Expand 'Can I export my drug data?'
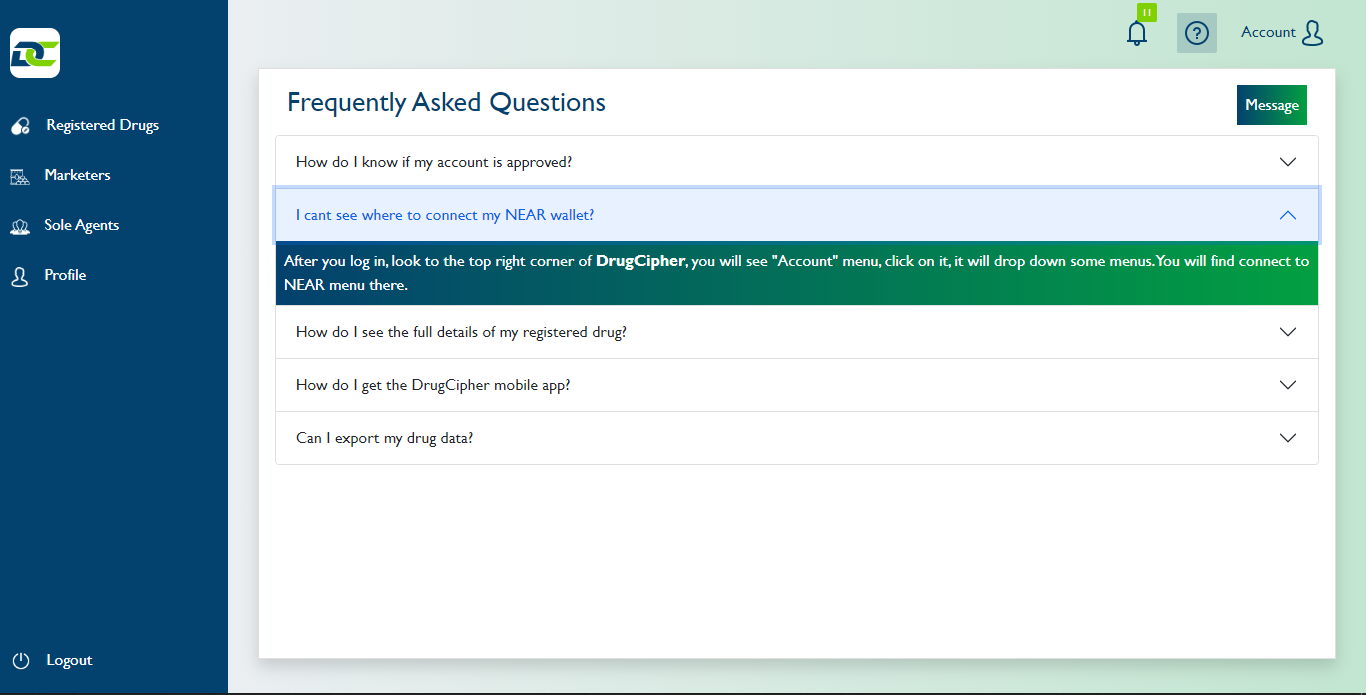 (797, 438)
